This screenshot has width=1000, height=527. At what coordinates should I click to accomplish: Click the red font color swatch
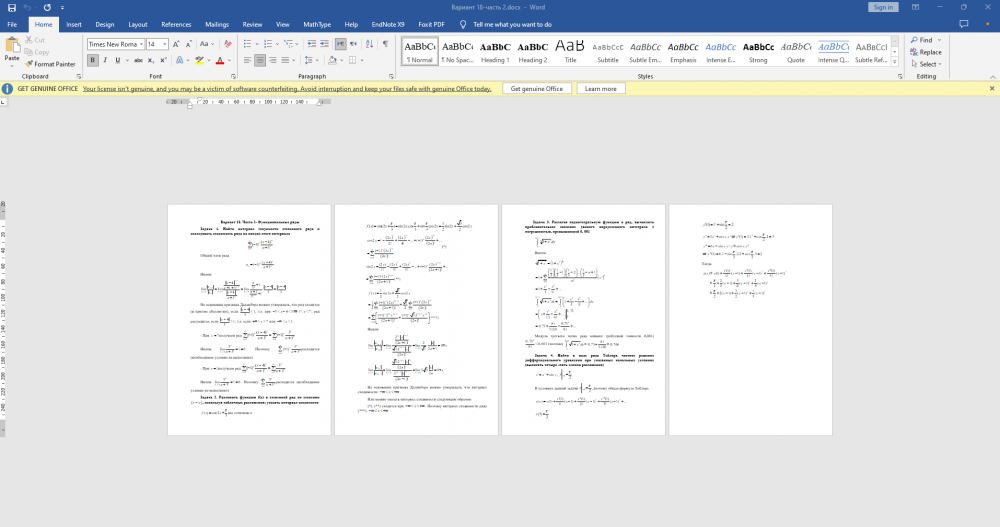tap(219, 60)
